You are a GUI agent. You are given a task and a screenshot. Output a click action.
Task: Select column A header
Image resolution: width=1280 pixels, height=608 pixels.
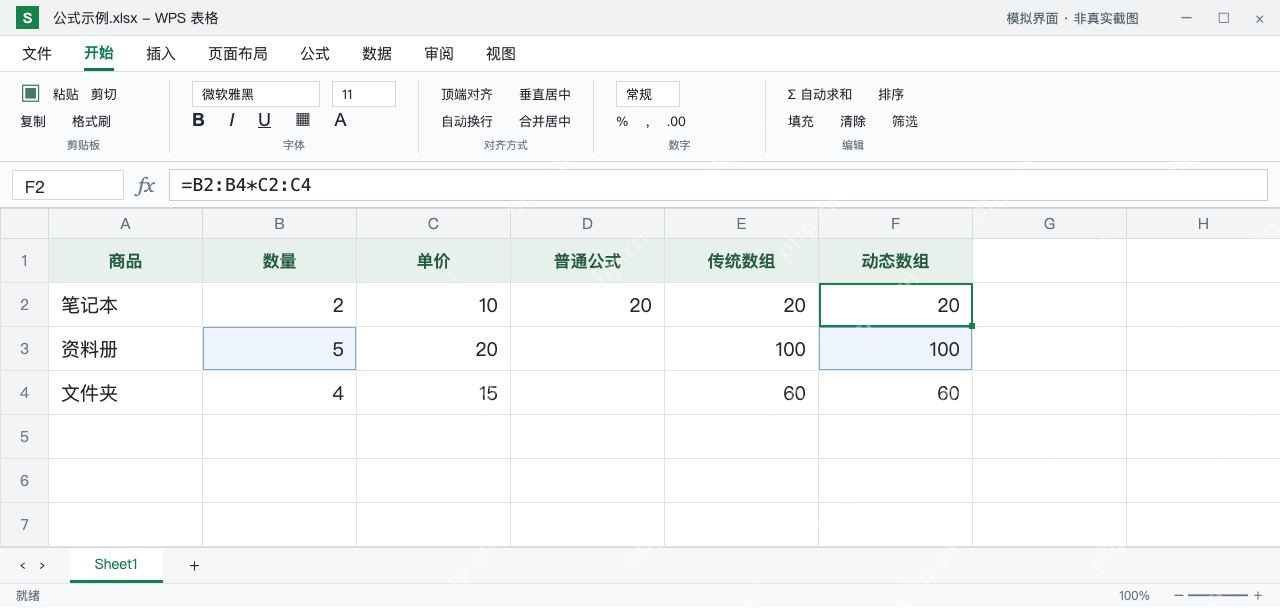[x=126, y=224]
